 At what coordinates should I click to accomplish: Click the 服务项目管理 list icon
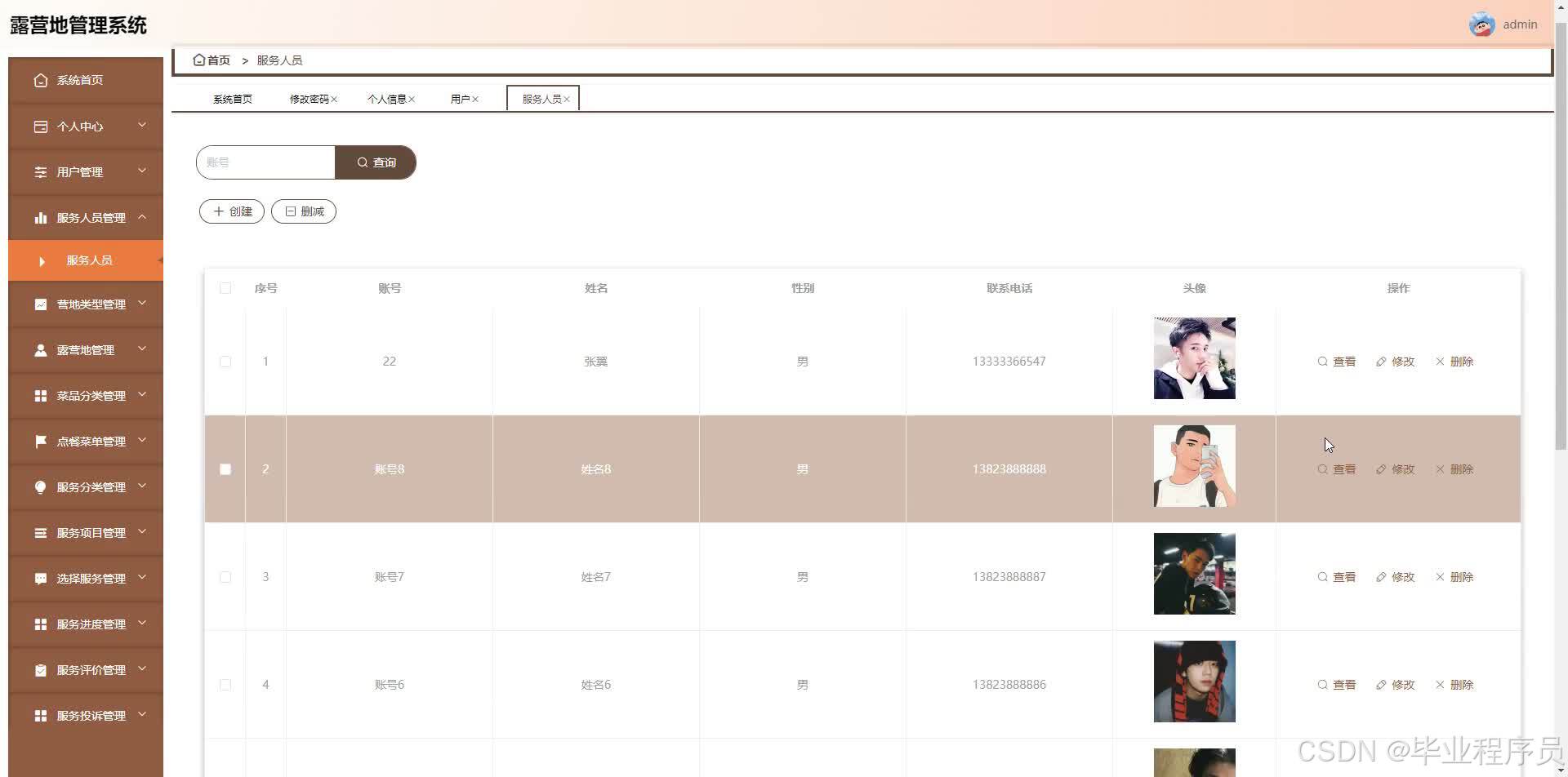tap(41, 533)
